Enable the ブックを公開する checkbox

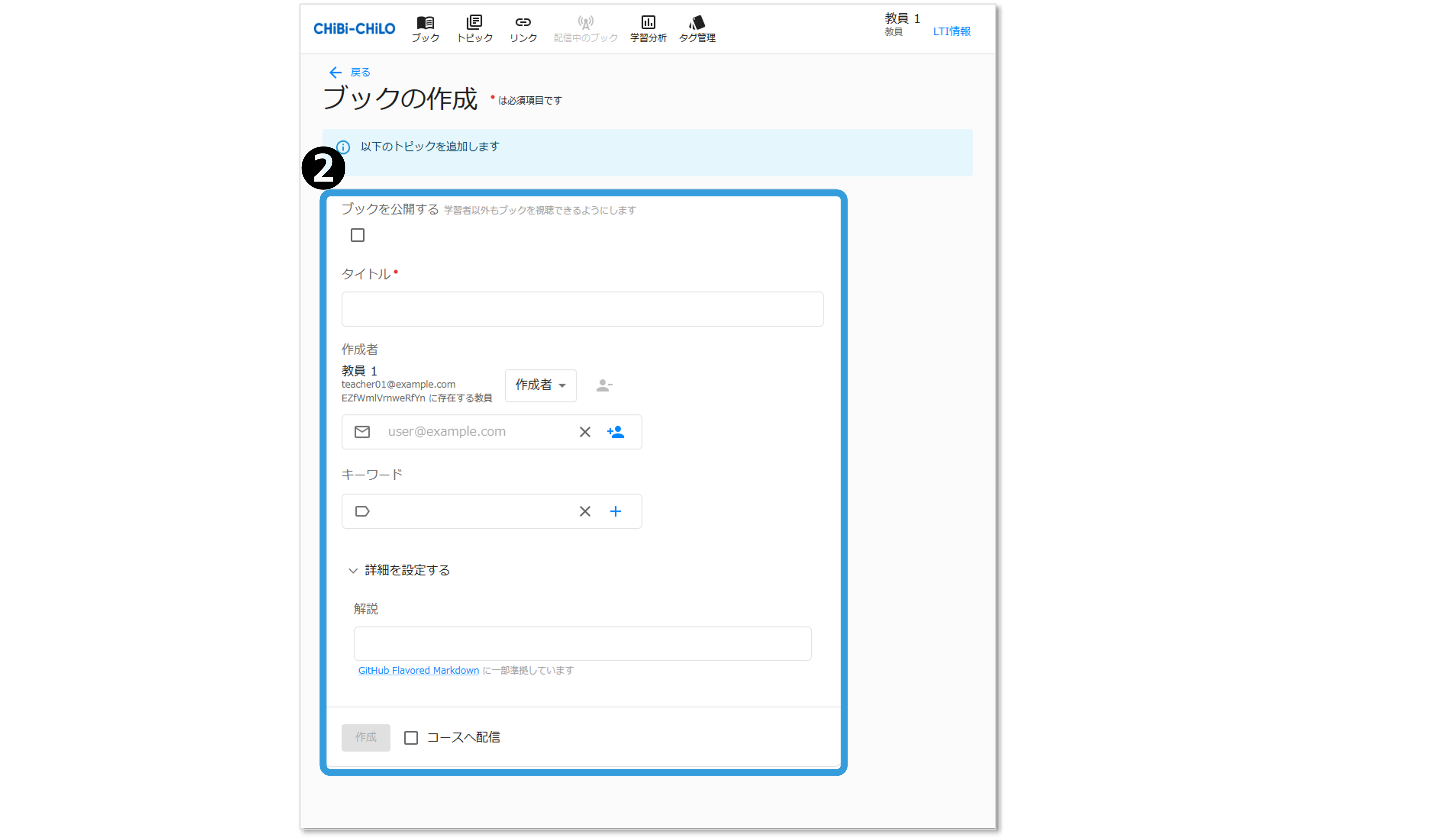click(357, 235)
